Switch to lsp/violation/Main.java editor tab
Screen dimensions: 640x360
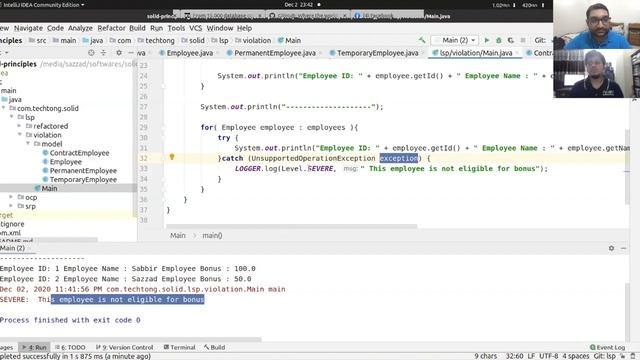[476, 53]
